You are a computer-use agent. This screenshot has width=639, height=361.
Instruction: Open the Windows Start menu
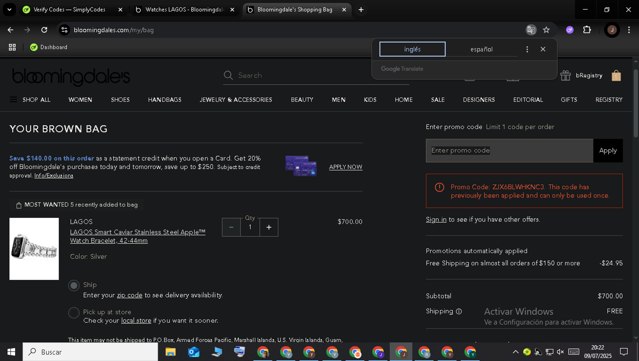(x=11, y=352)
